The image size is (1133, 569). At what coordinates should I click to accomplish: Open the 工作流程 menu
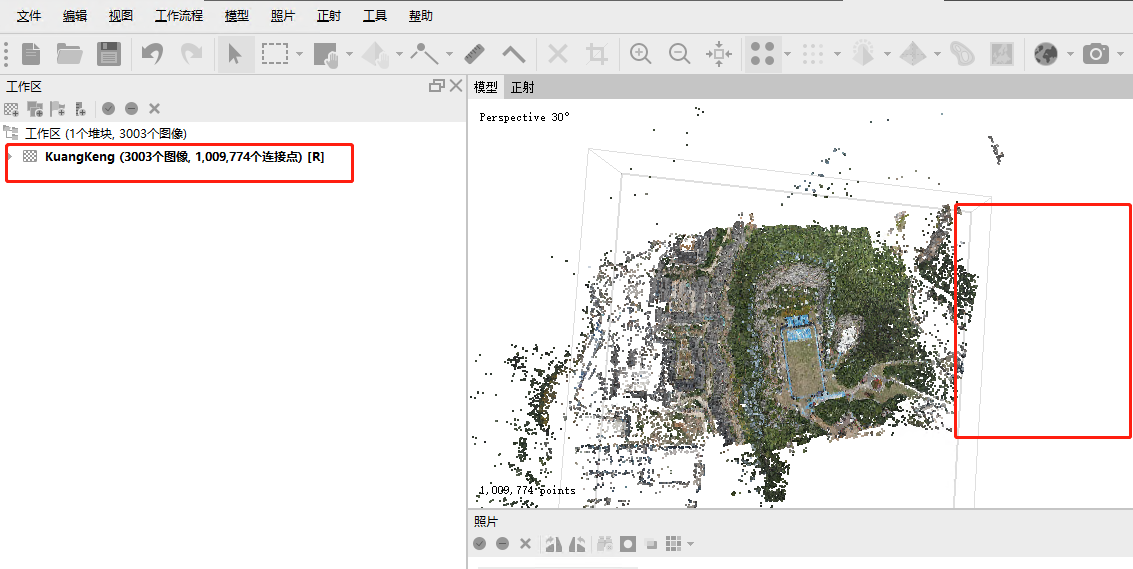tap(179, 16)
